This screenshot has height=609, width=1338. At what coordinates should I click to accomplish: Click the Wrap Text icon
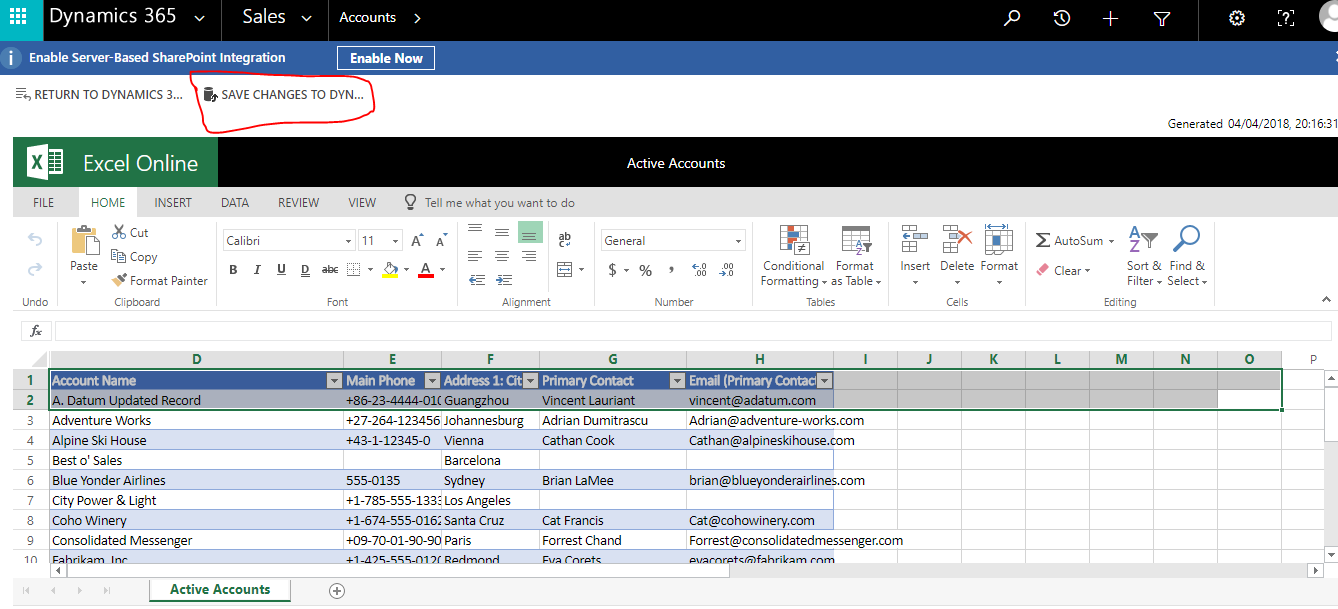tap(564, 240)
